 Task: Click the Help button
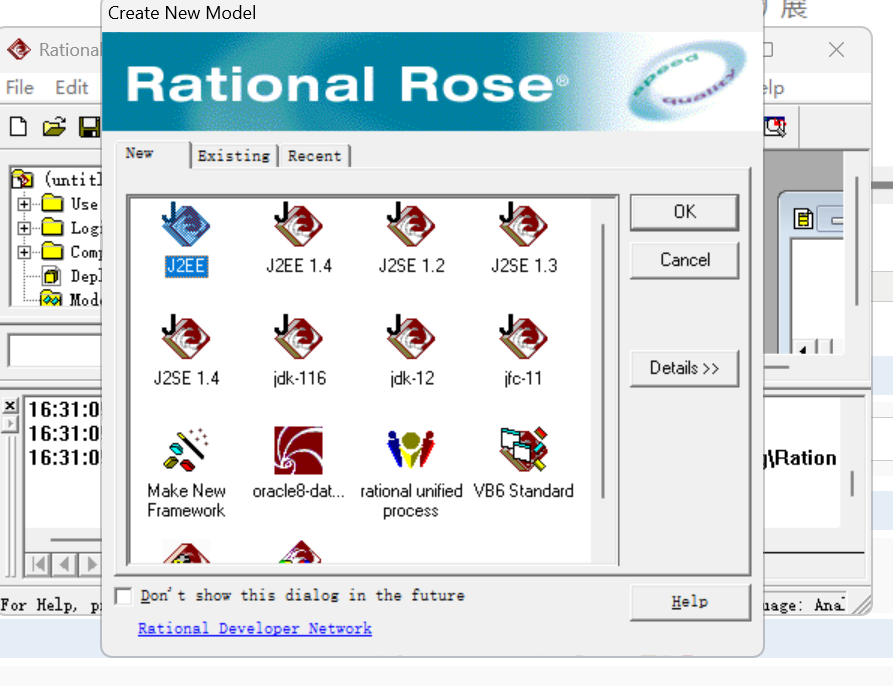690,602
